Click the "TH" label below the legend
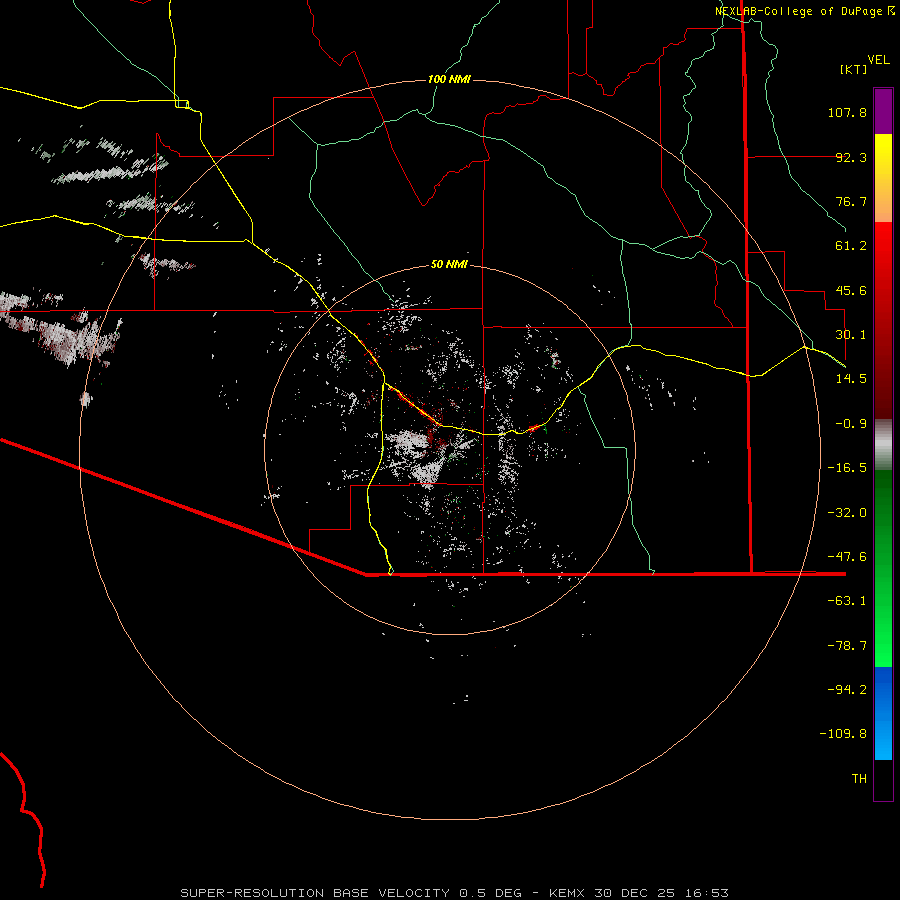Viewport: 900px width, 900px height. coord(859,779)
